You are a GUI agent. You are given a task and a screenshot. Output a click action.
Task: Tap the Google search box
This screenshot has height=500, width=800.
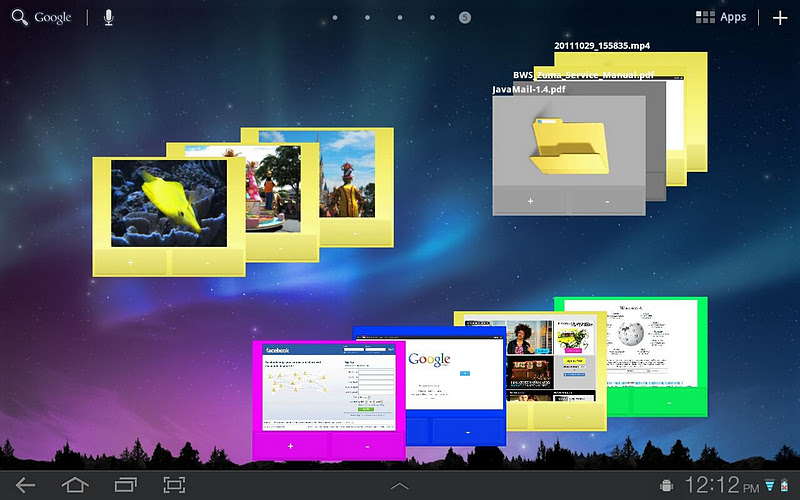tap(42, 18)
